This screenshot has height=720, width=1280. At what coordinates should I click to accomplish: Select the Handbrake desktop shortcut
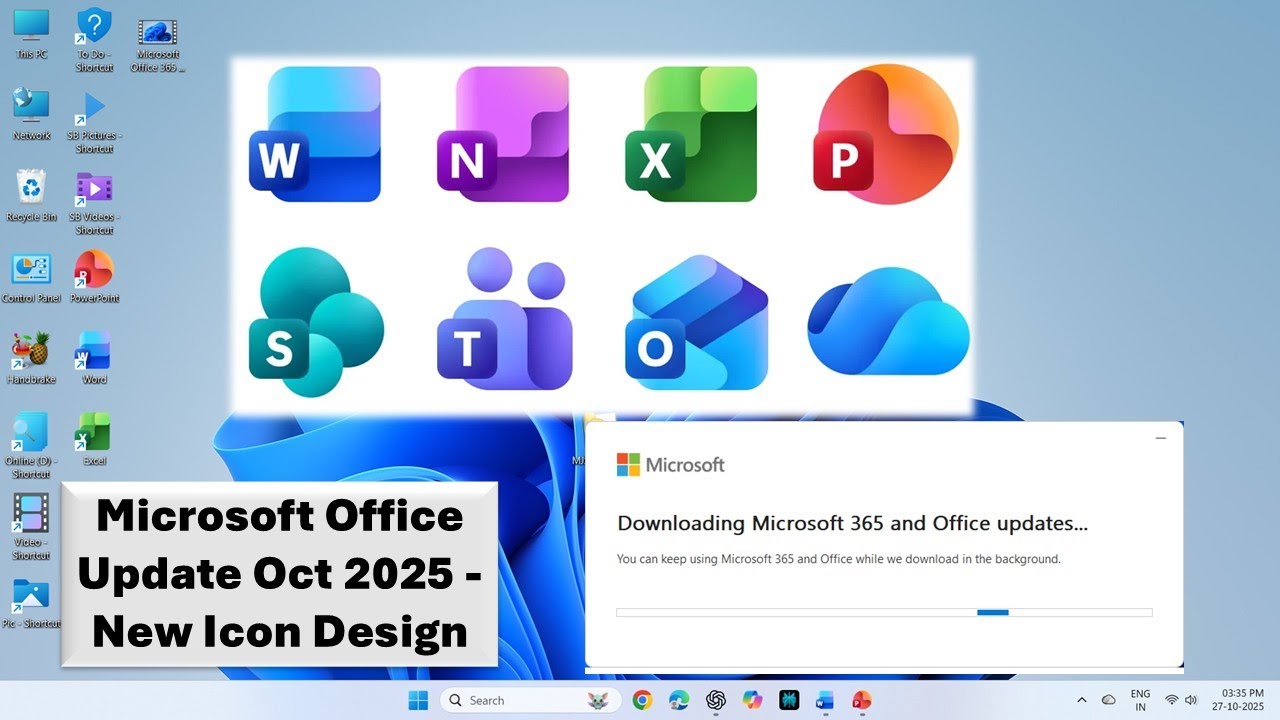(31, 358)
